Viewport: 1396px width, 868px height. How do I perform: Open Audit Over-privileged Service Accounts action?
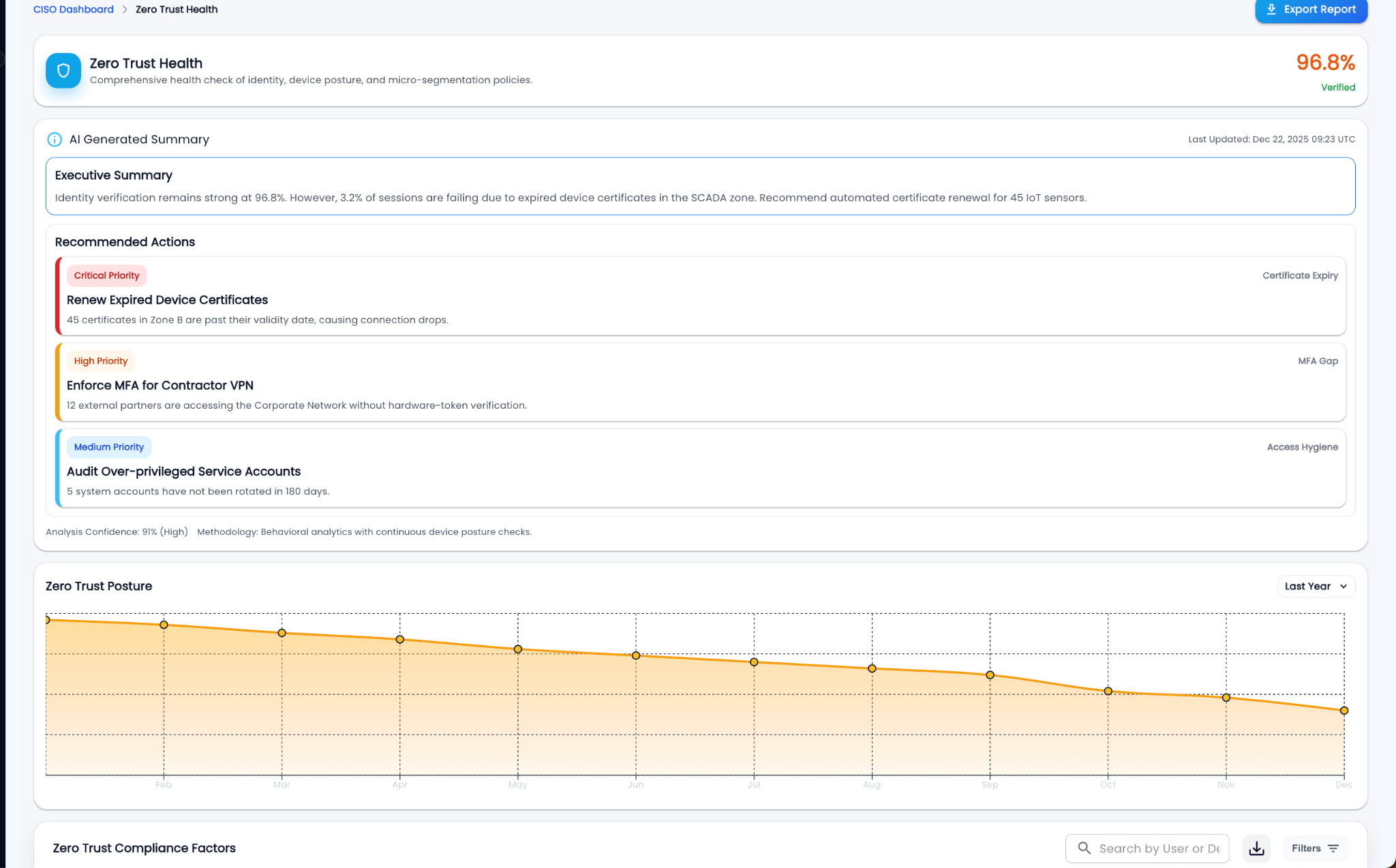(x=183, y=471)
